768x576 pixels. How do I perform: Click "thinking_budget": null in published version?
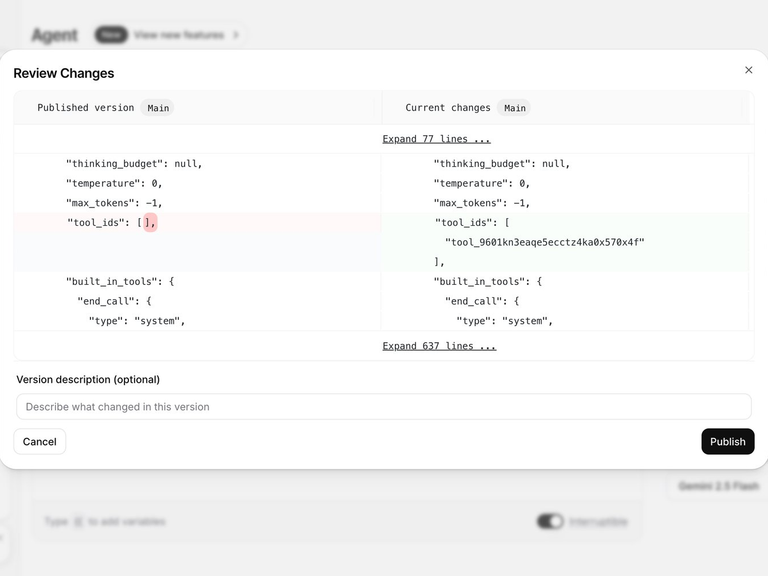tap(134, 164)
